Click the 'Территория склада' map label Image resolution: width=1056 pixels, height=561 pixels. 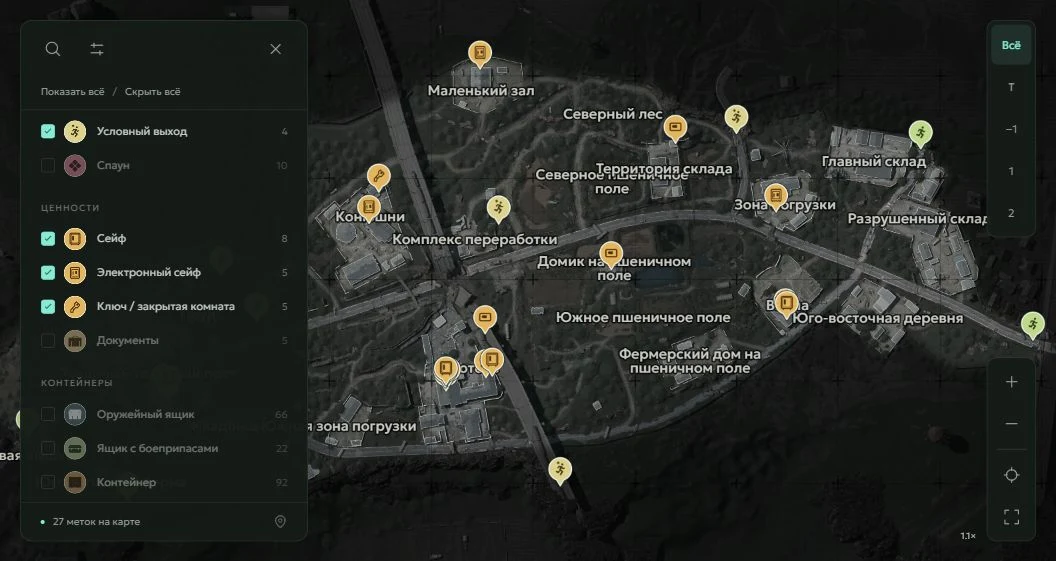(x=664, y=168)
